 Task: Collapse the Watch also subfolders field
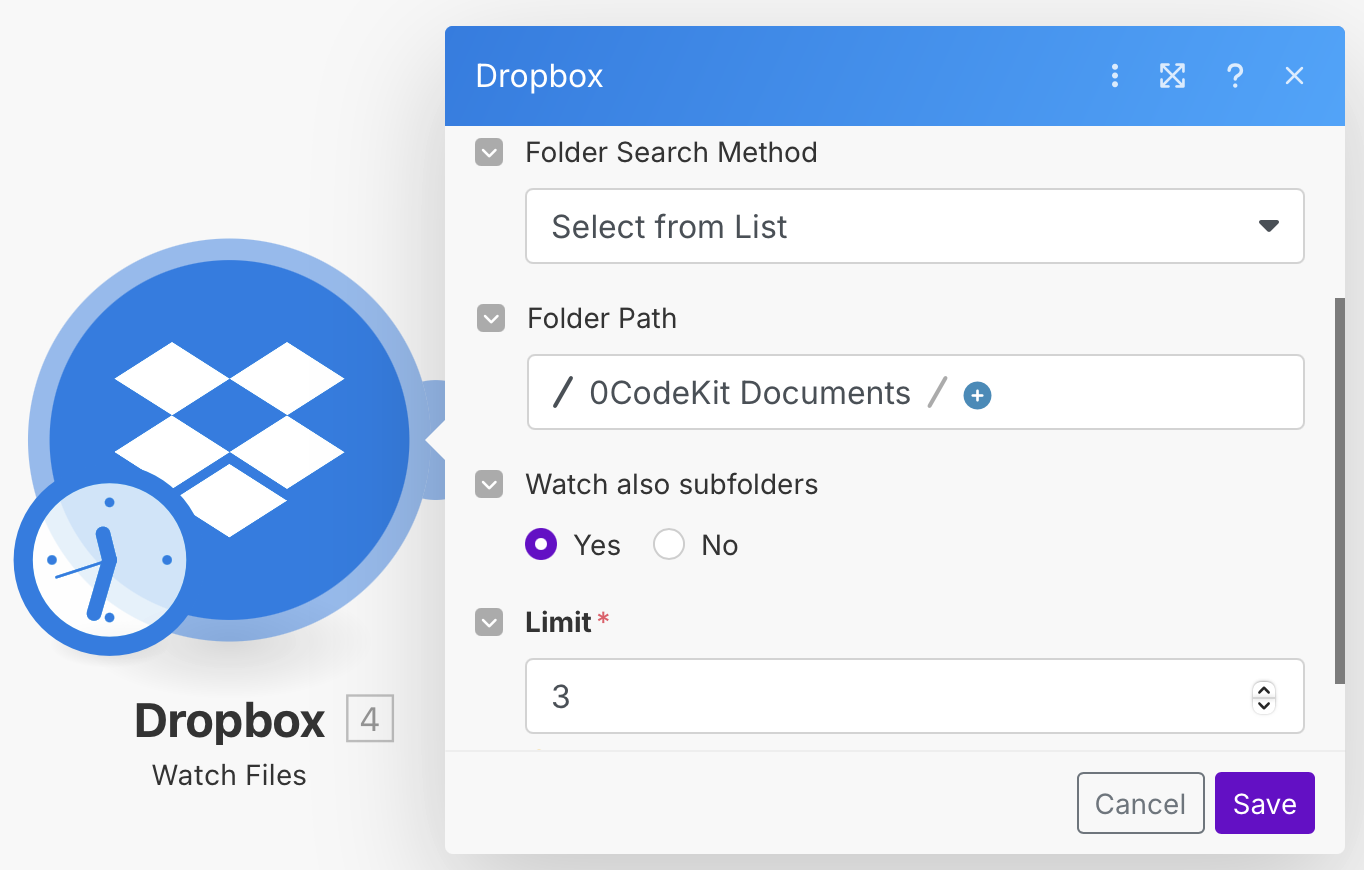pyautogui.click(x=489, y=485)
